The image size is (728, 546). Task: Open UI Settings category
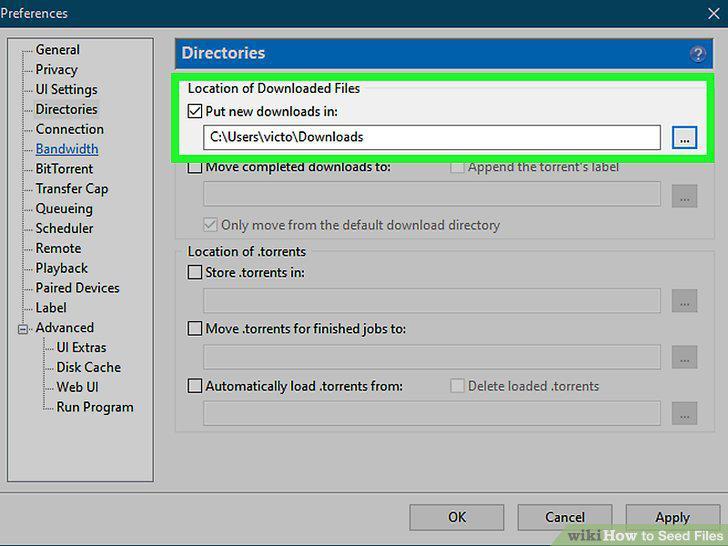tap(66, 89)
